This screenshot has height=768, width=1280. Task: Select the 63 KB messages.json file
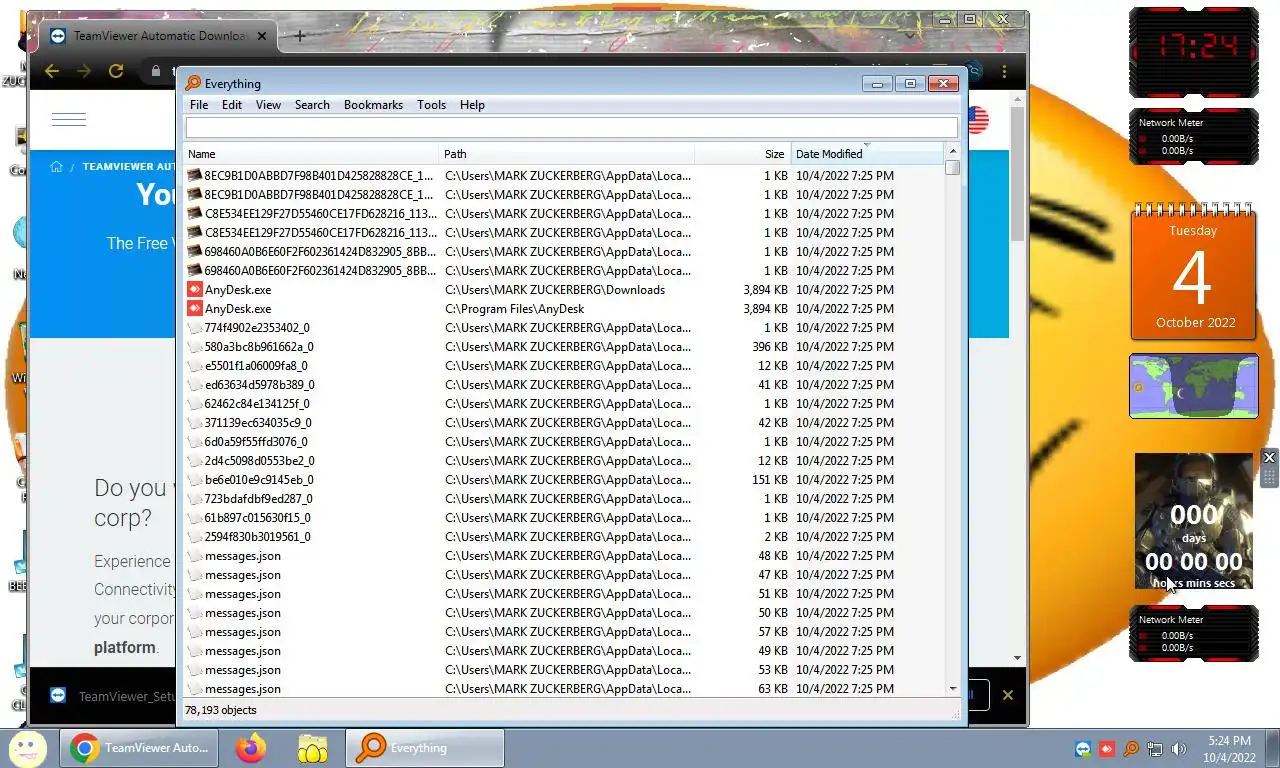tap(242, 689)
